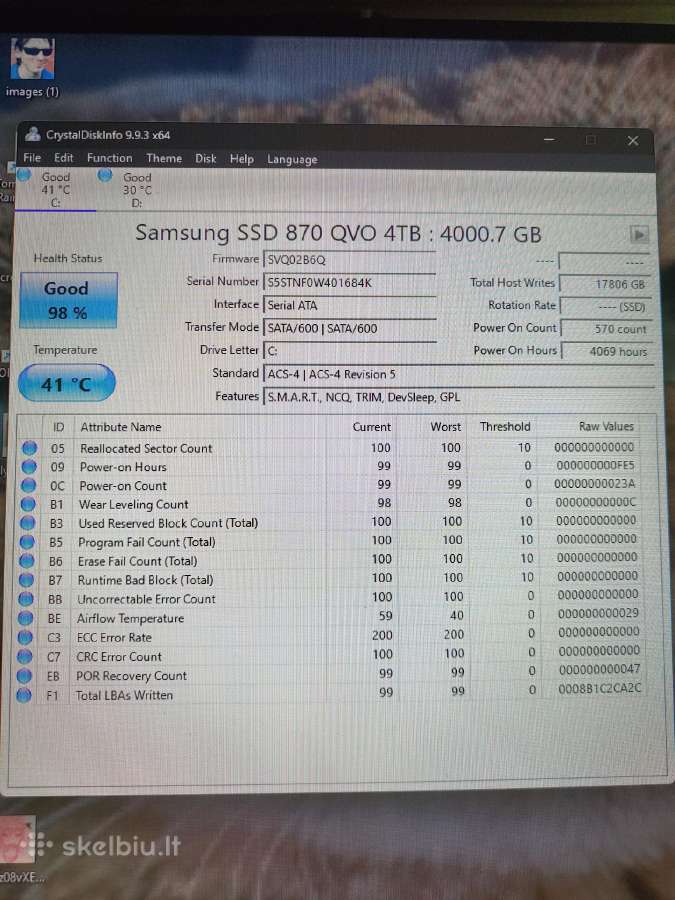
Task: Click the Firmware field SVQ02B6Q
Action: [x=350, y=259]
